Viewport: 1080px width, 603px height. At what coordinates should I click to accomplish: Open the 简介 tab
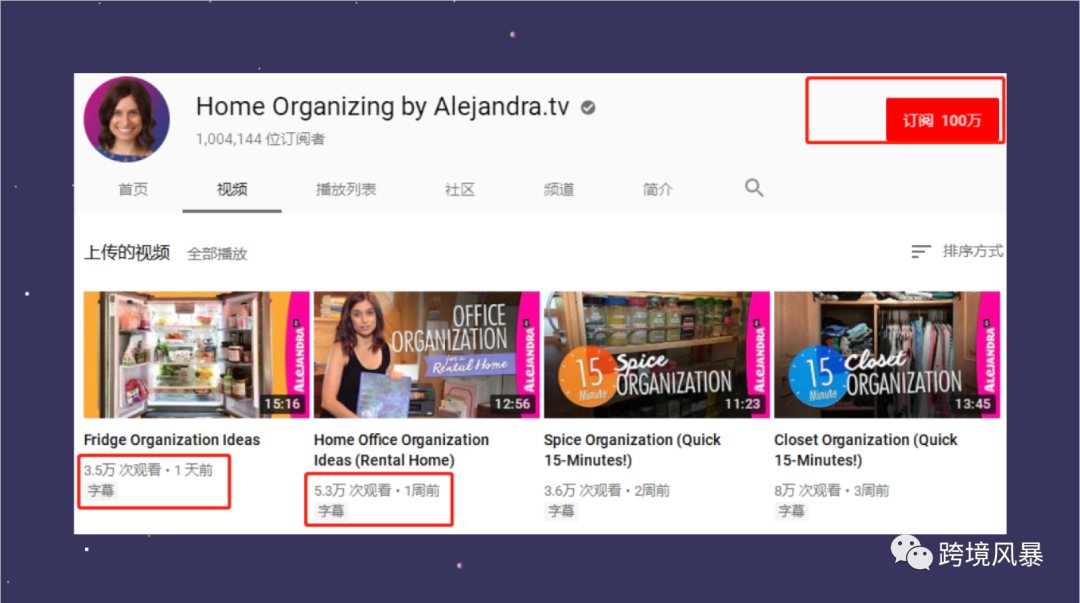pyautogui.click(x=657, y=190)
